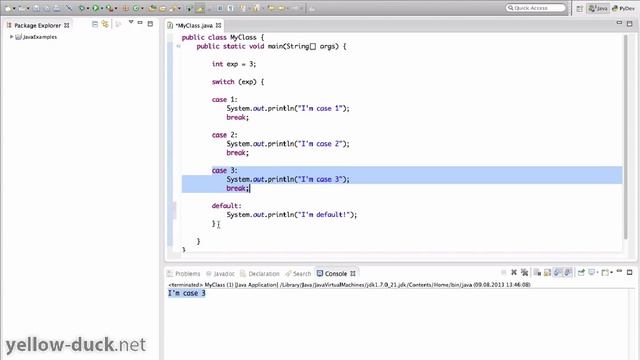Close the Console view tab
640x360 pixels.
click(x=353, y=273)
